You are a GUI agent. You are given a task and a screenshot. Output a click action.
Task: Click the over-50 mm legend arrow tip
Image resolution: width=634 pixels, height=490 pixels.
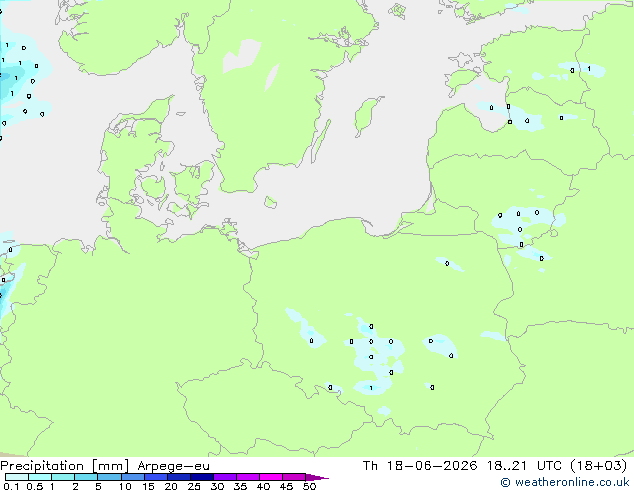[x=317, y=477]
